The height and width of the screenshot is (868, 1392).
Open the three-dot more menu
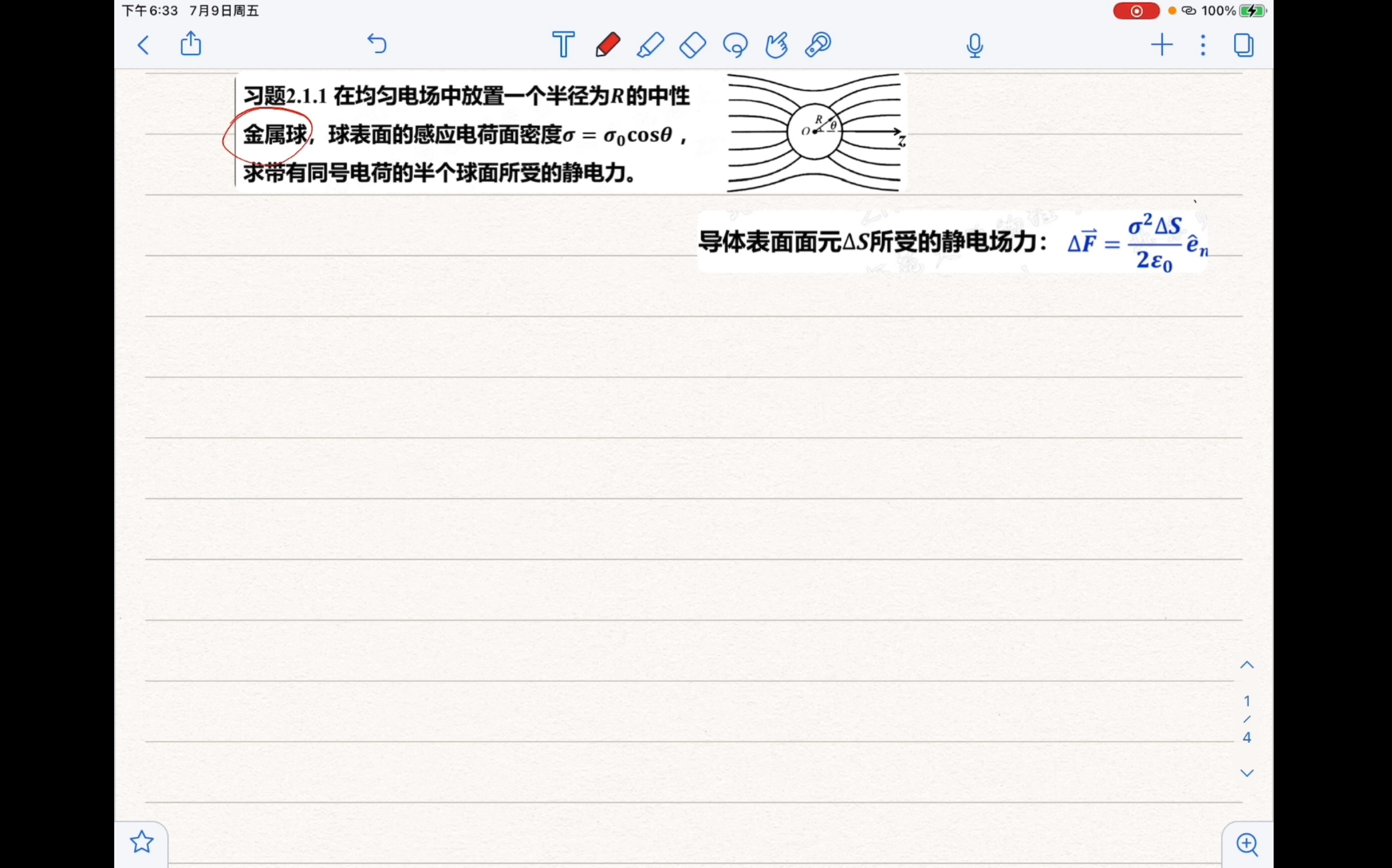pyautogui.click(x=1203, y=45)
